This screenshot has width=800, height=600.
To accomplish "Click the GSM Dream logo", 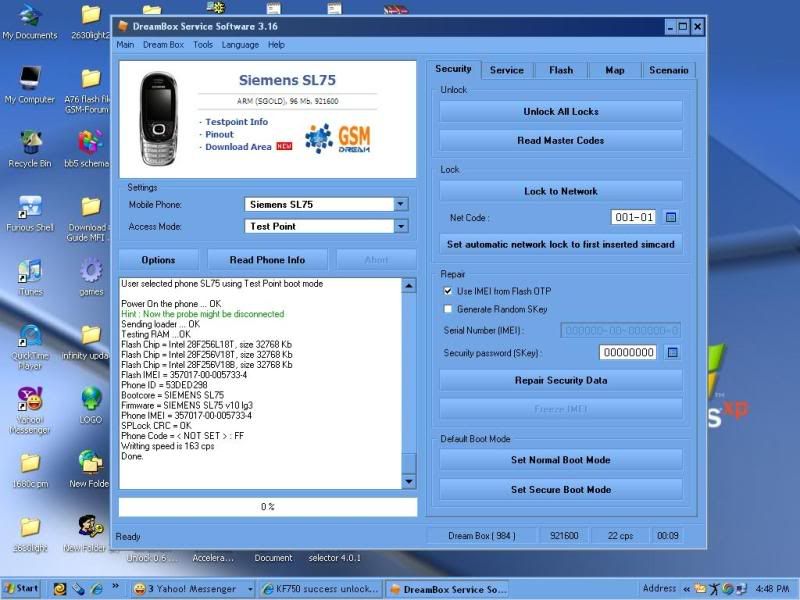I will [x=338, y=138].
